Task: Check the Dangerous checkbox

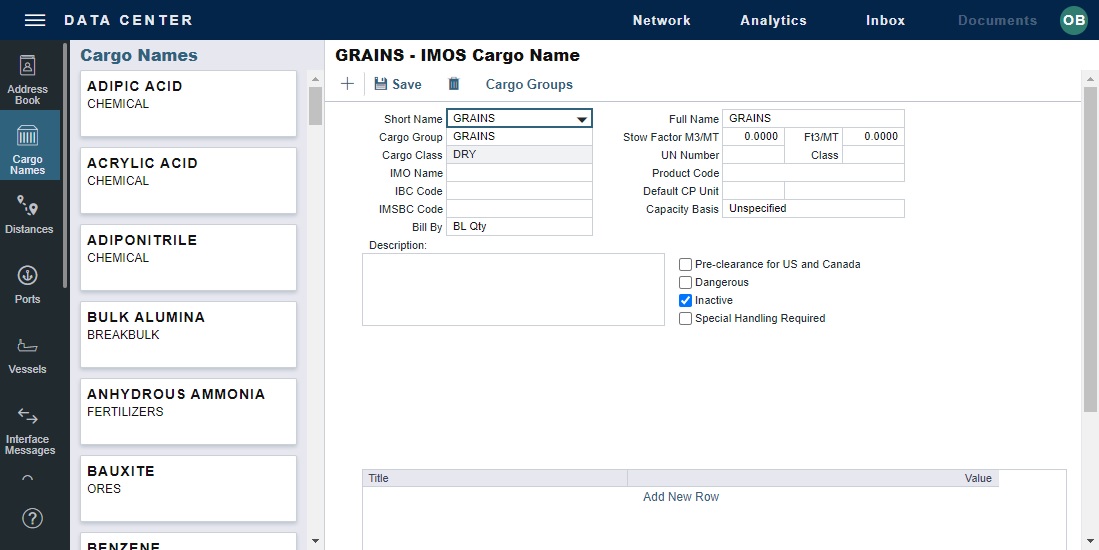Action: tap(685, 283)
